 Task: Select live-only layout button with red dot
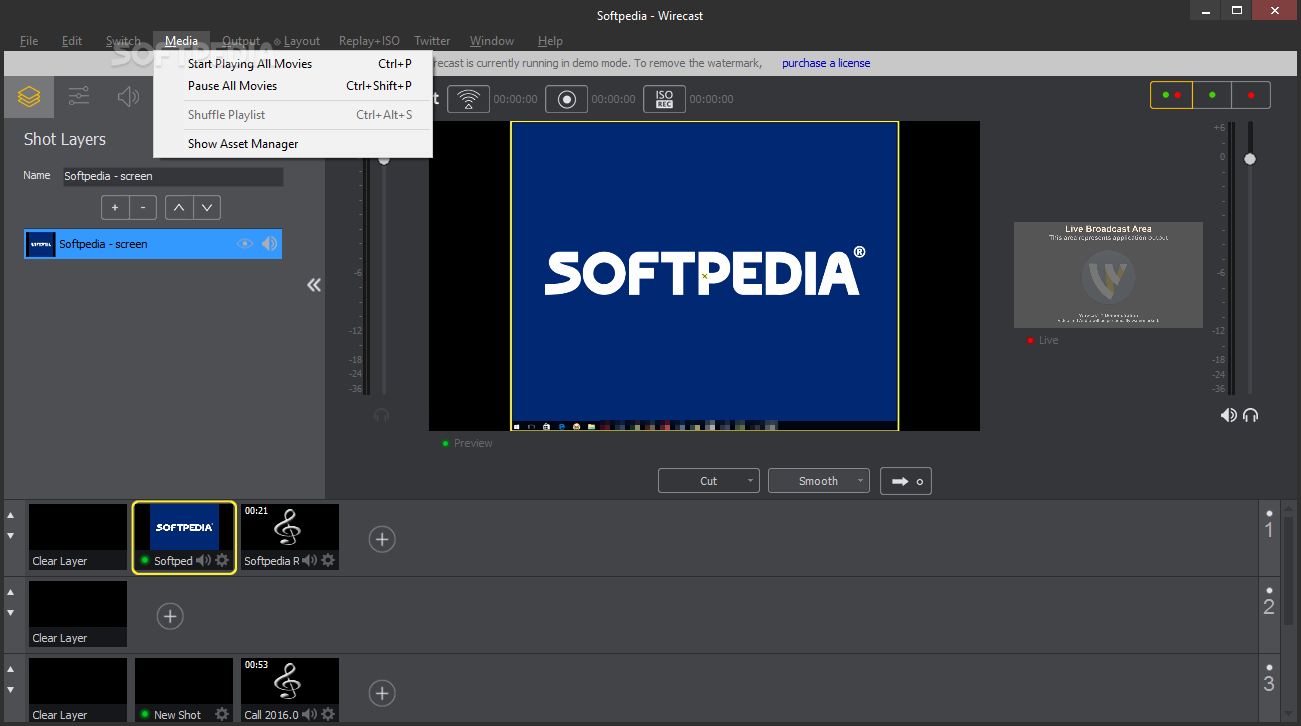(1251, 95)
